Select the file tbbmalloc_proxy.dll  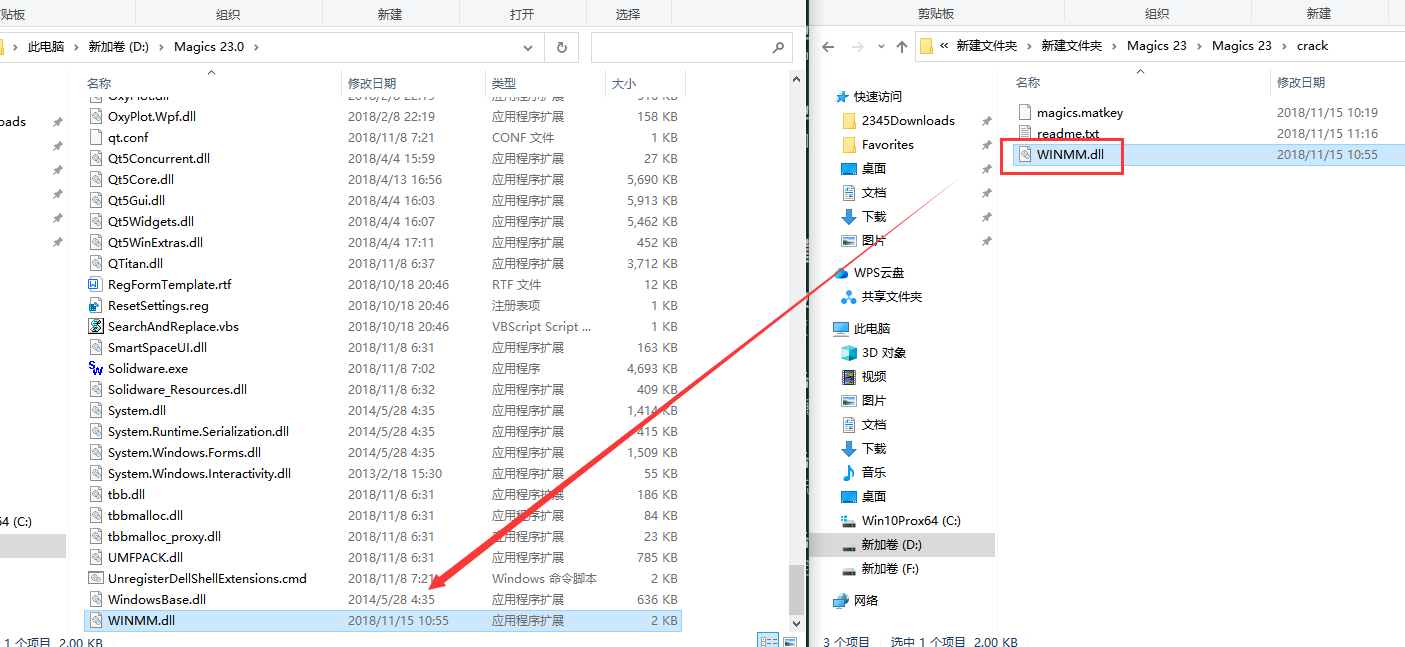(x=165, y=536)
